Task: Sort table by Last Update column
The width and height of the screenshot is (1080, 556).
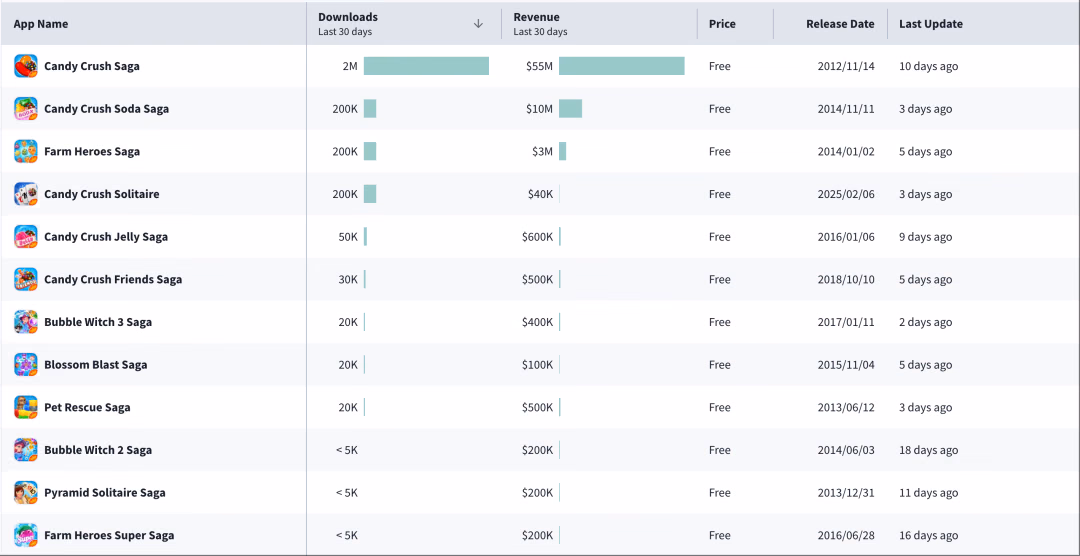Action: tap(931, 24)
